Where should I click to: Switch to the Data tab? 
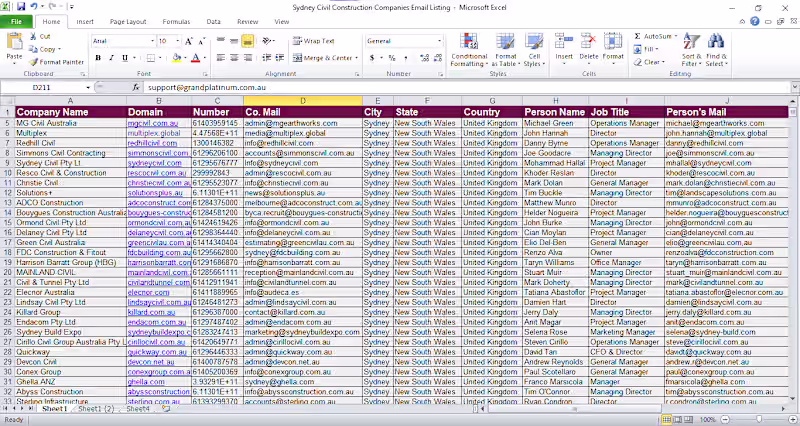[213, 21]
